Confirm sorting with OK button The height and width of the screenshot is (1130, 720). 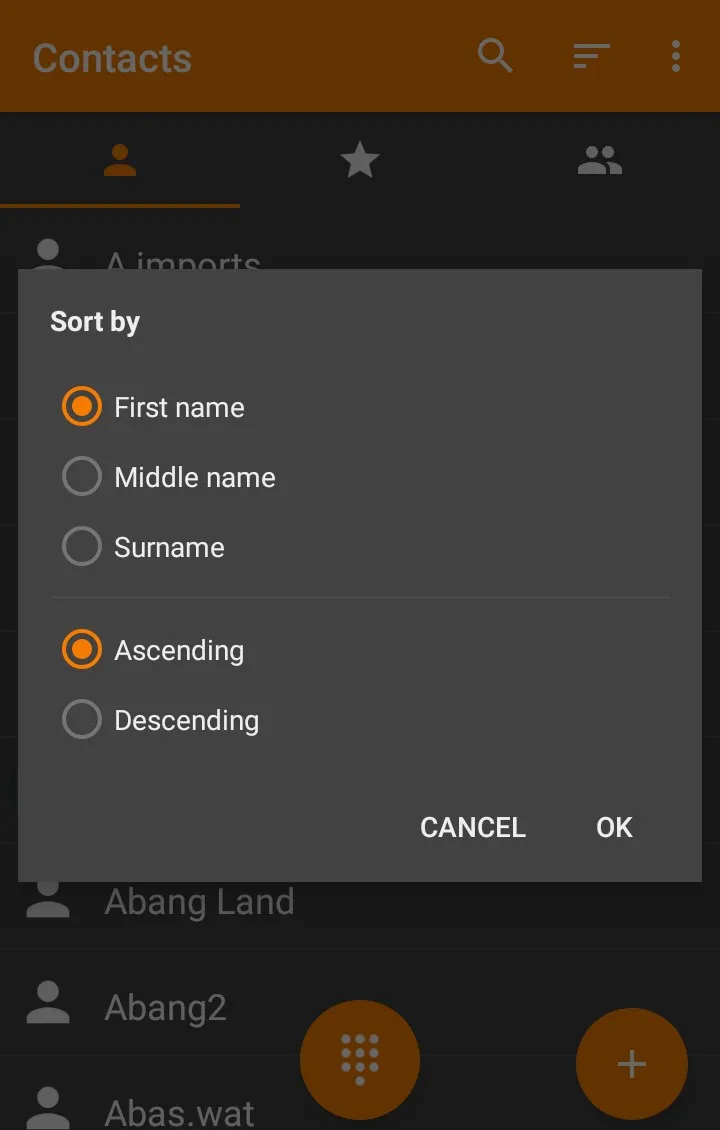coord(614,827)
